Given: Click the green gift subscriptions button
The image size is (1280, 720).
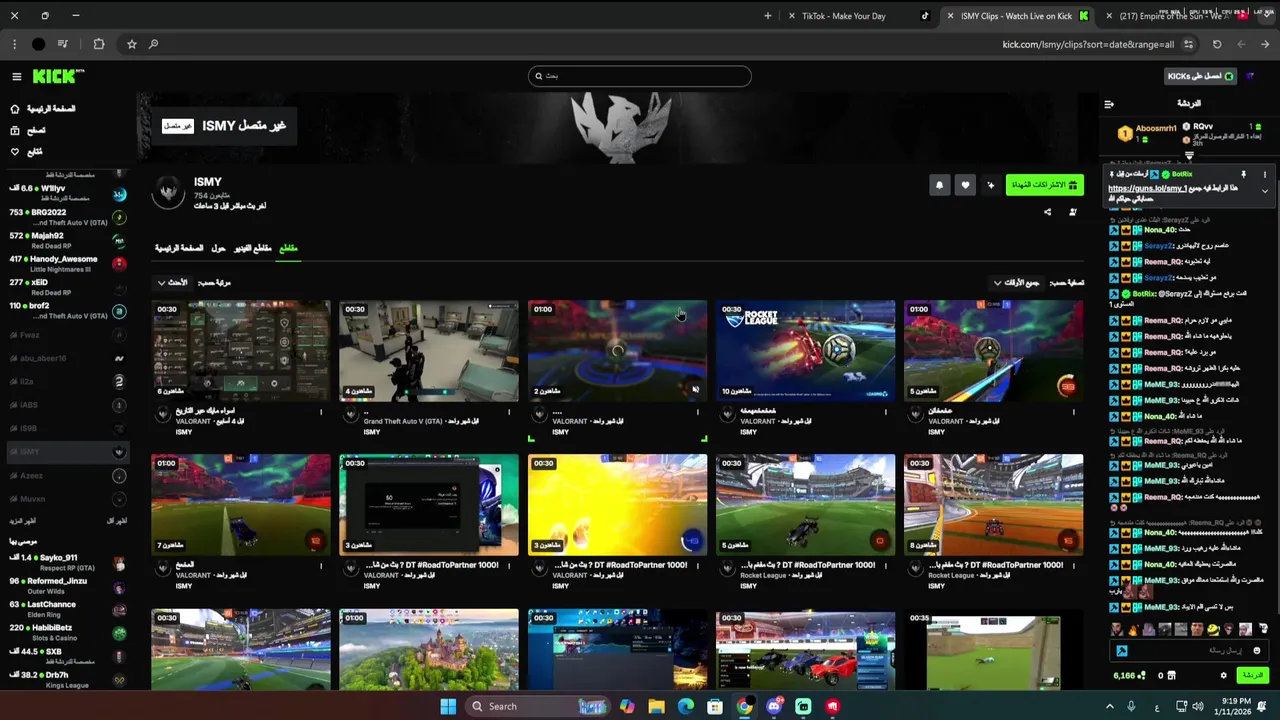Looking at the screenshot, I should 1044,185.
